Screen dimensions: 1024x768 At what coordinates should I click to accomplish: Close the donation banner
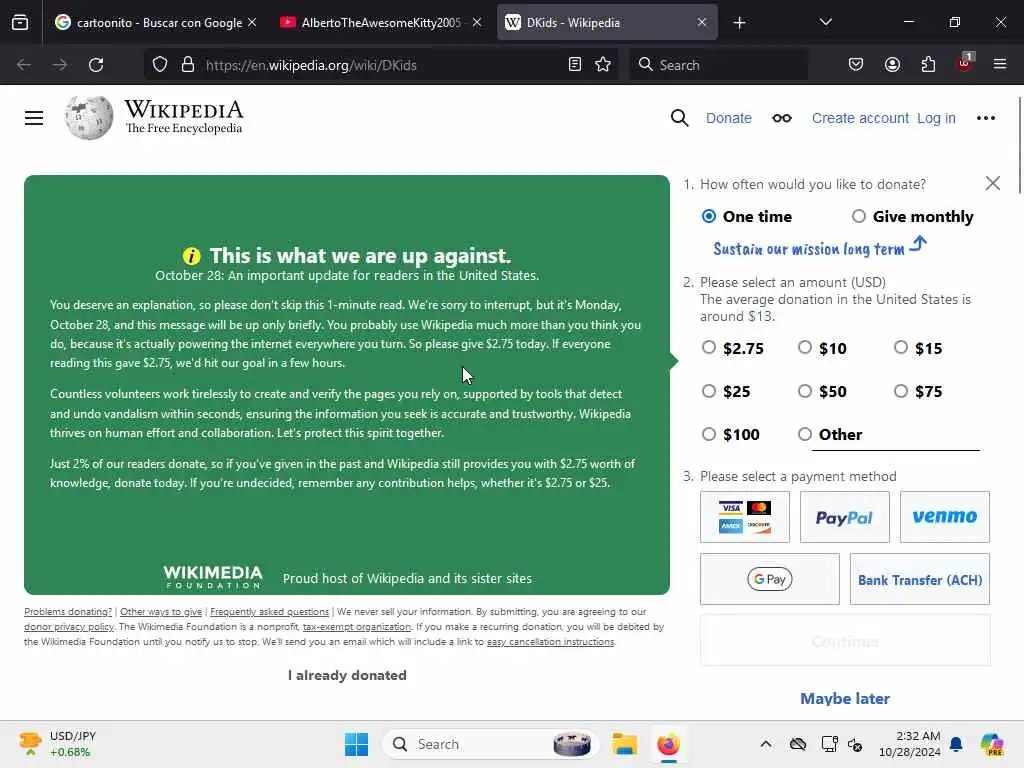point(993,184)
